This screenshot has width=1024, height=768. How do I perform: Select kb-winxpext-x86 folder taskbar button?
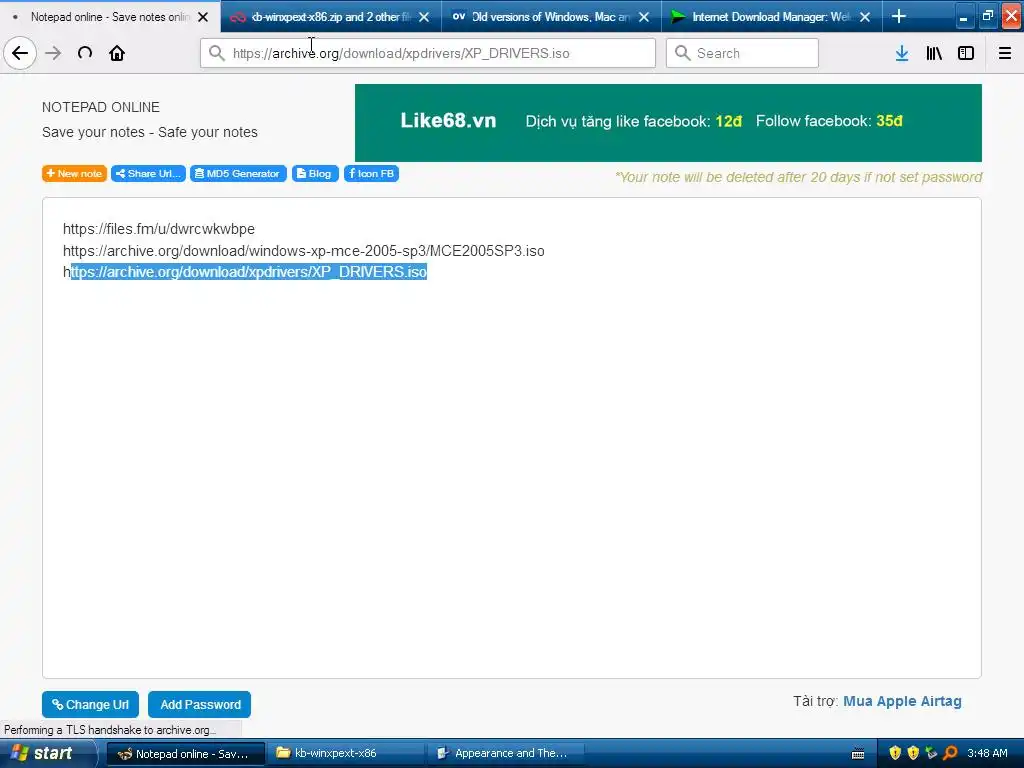346,754
